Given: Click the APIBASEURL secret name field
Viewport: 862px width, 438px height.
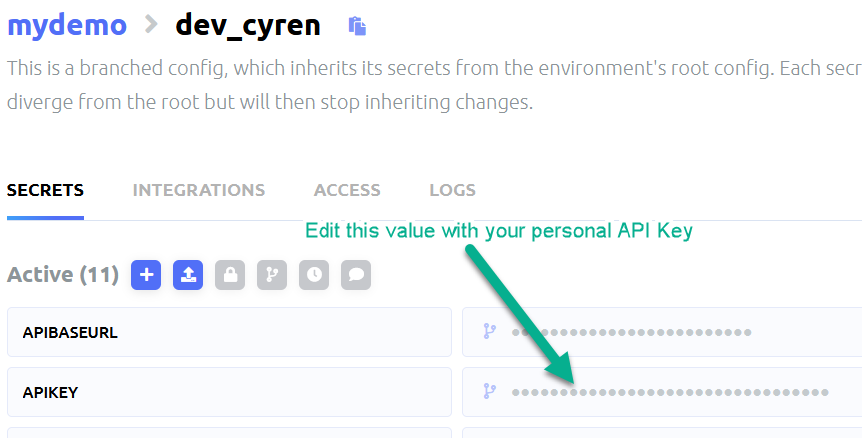Looking at the screenshot, I should tap(229, 332).
